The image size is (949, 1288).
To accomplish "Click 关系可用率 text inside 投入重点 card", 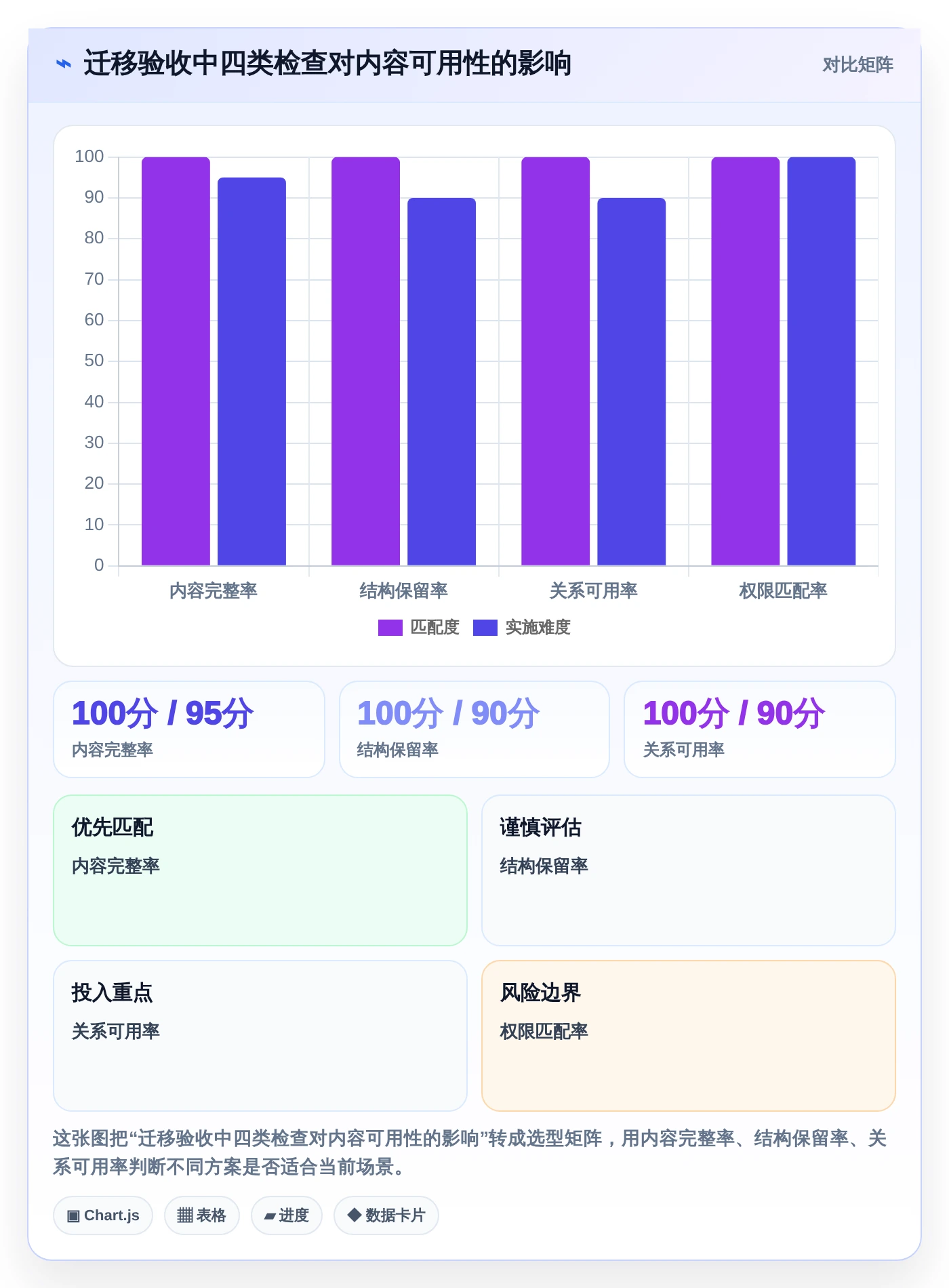I will 116,1031.
